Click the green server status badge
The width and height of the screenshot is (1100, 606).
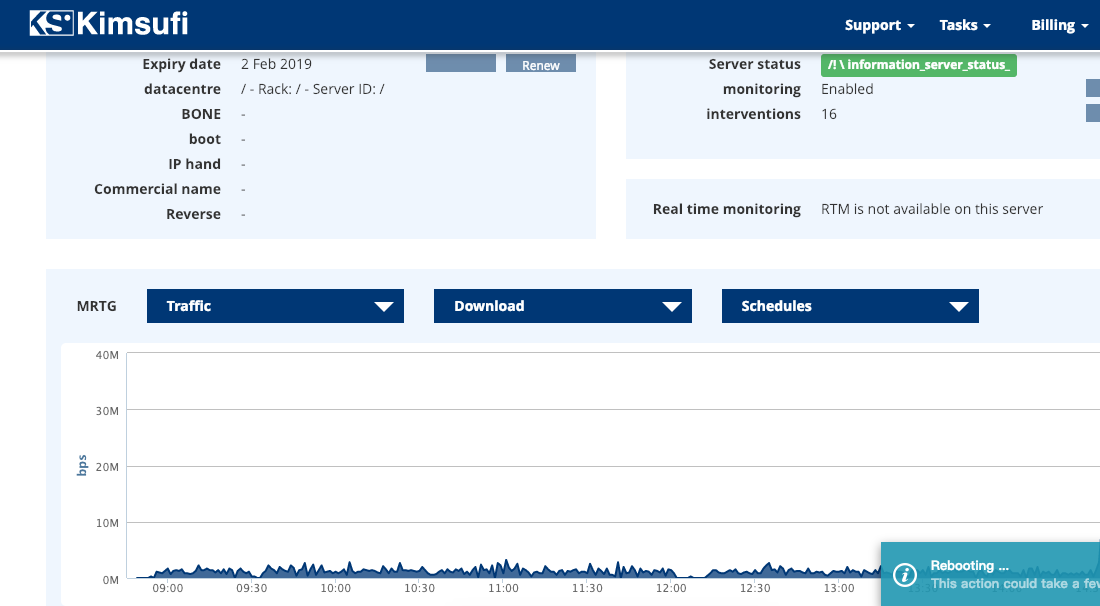(x=918, y=65)
